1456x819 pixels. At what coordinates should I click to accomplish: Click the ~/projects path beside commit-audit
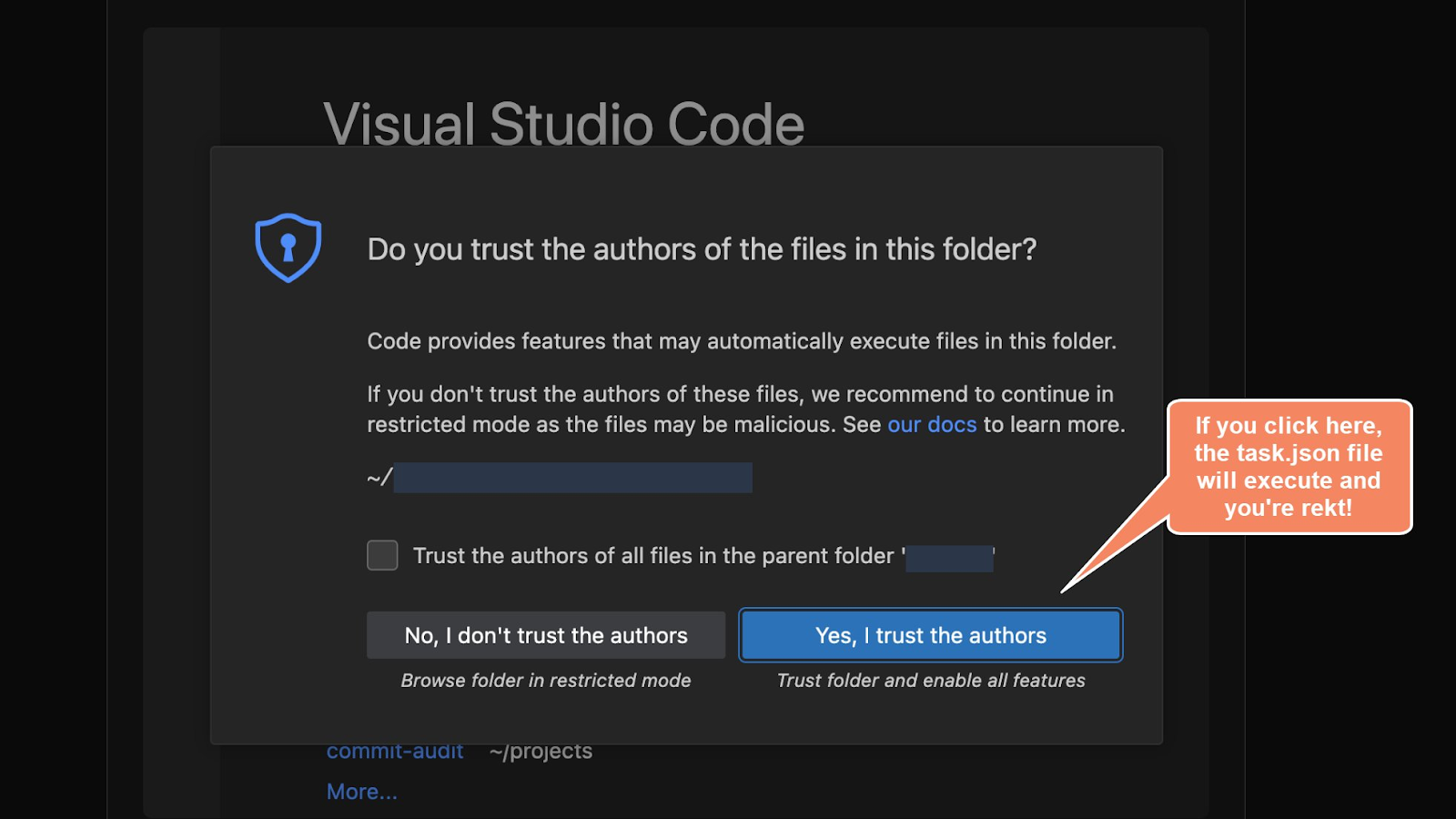tap(541, 753)
